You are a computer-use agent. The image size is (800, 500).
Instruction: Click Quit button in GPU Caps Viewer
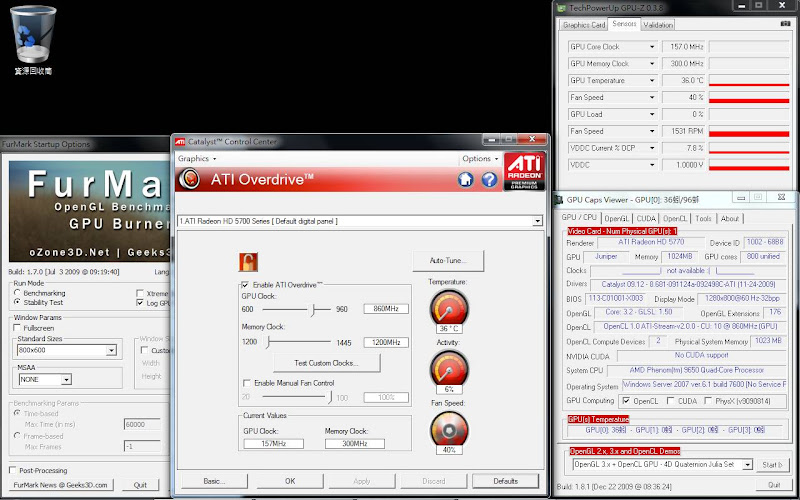(774, 485)
